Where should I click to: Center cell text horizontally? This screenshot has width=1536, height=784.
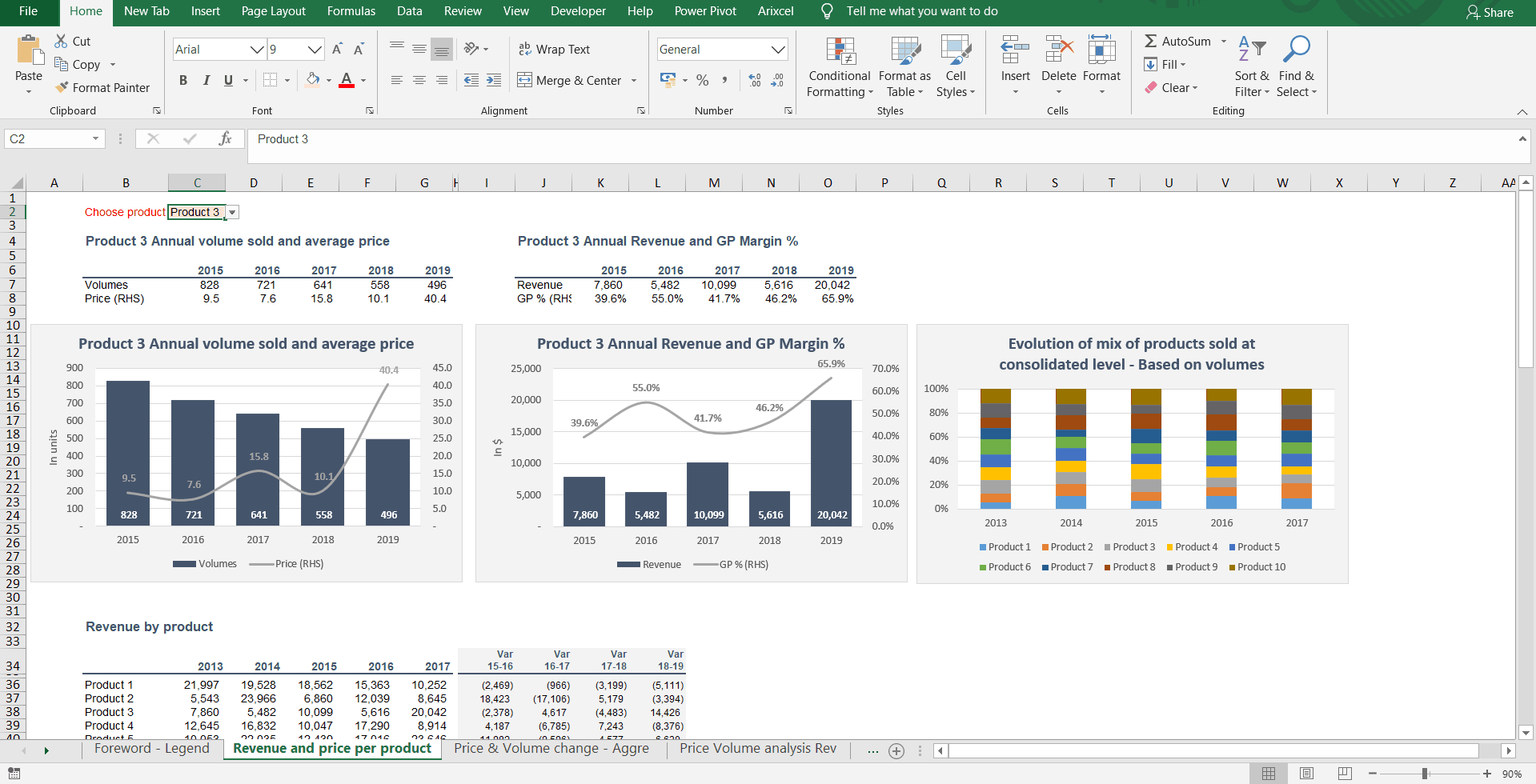pos(419,80)
